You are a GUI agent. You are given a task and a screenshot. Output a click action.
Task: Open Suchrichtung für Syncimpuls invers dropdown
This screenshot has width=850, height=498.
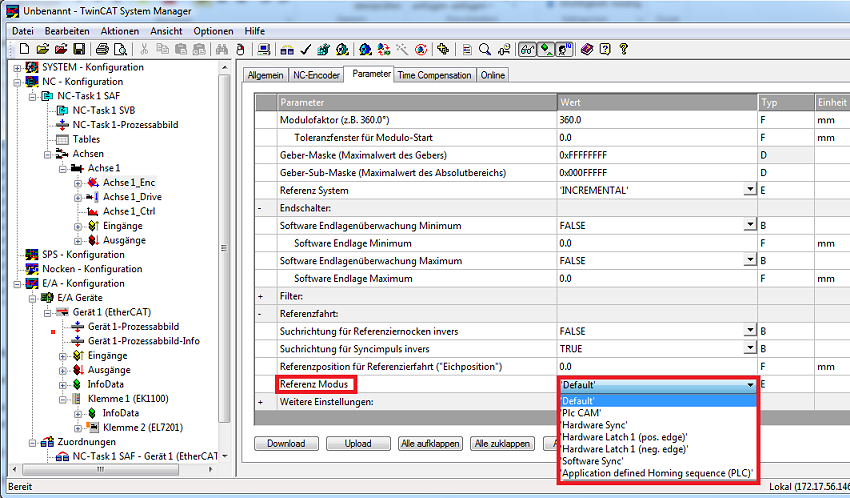tap(750, 347)
